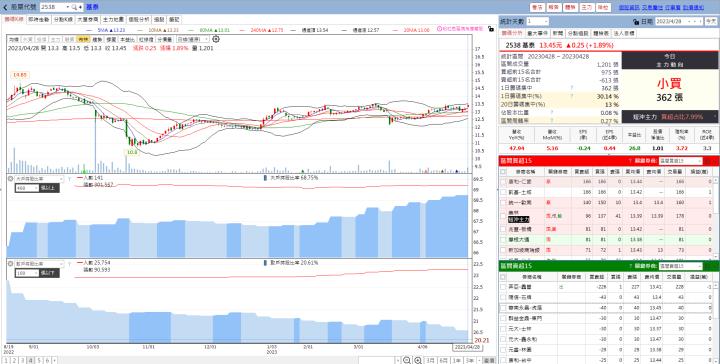This screenshot has height=364, width=720.
Task: Click the help icon beside 散戶持股比率 selector
Action: click(x=69, y=264)
